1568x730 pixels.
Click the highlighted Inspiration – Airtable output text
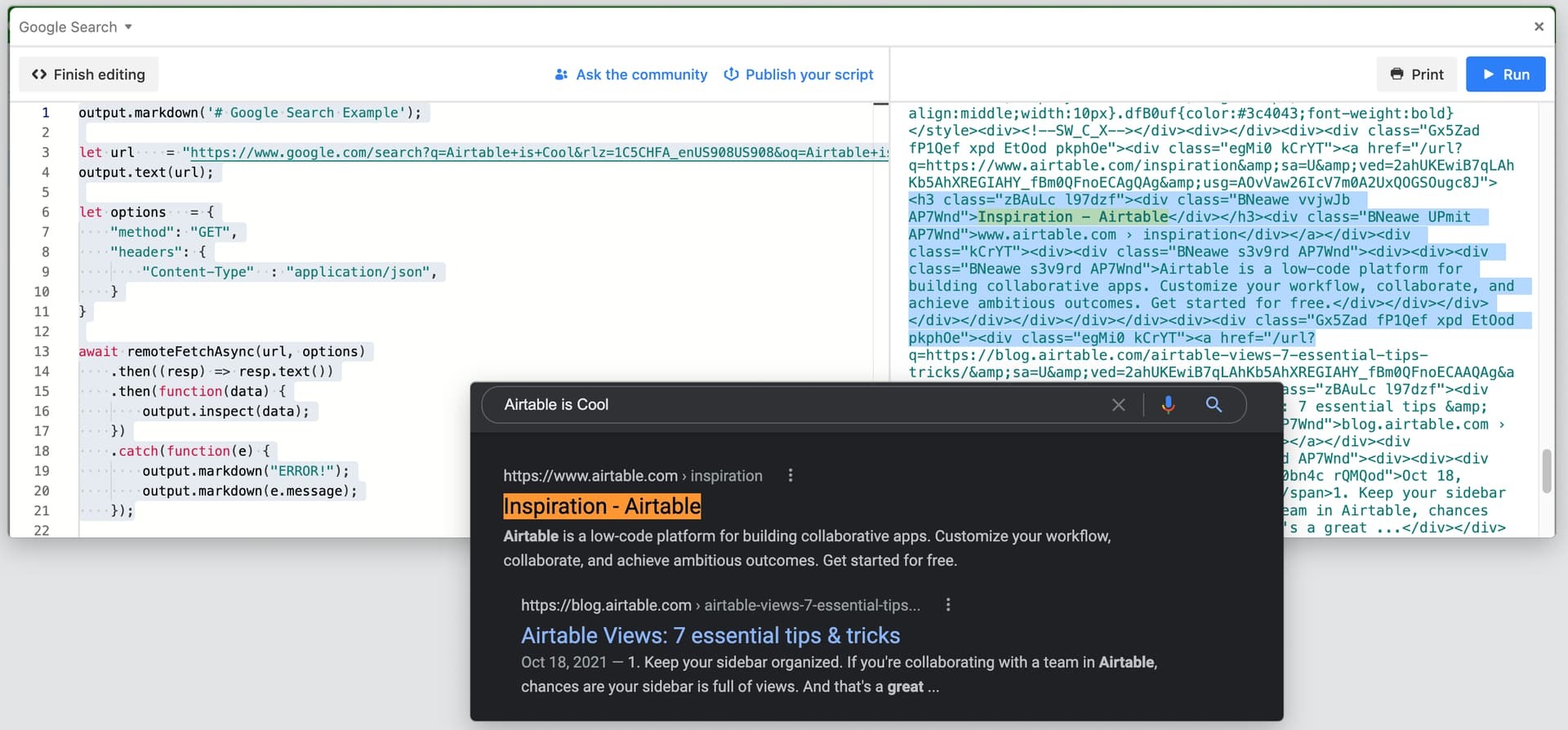(x=1073, y=217)
